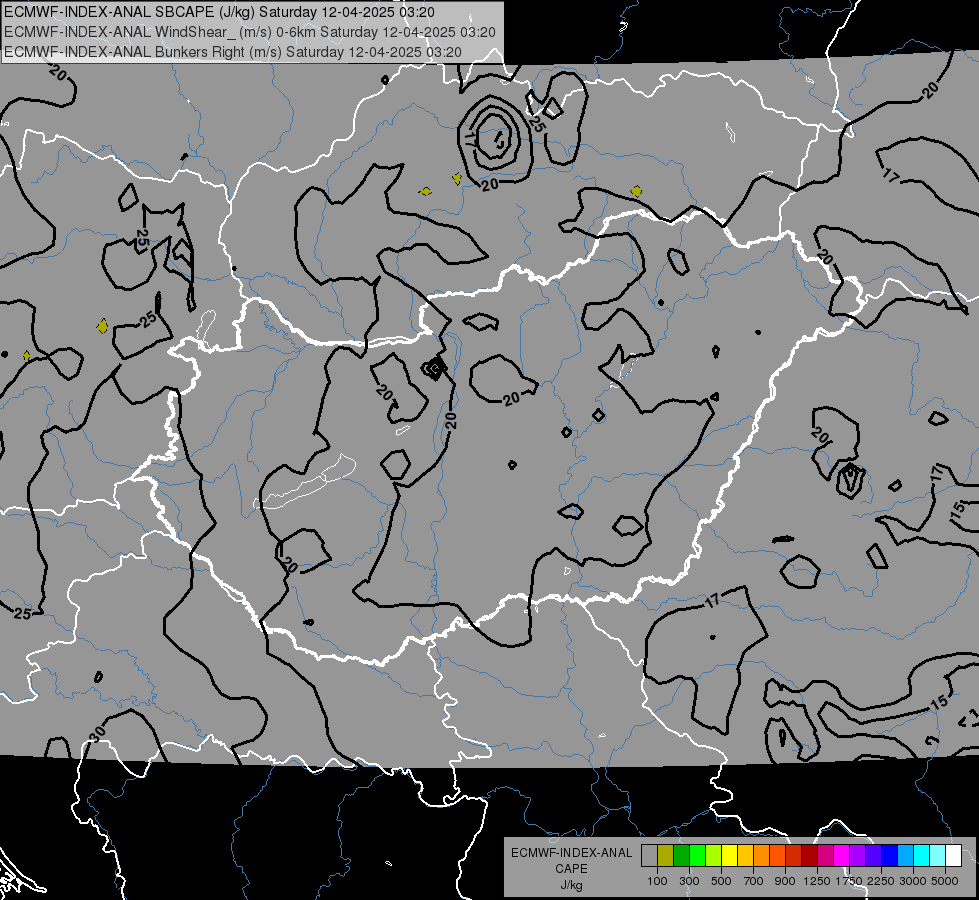
Task: Choose the pure yellow legend swatch
Action: pyautogui.click(x=729, y=856)
